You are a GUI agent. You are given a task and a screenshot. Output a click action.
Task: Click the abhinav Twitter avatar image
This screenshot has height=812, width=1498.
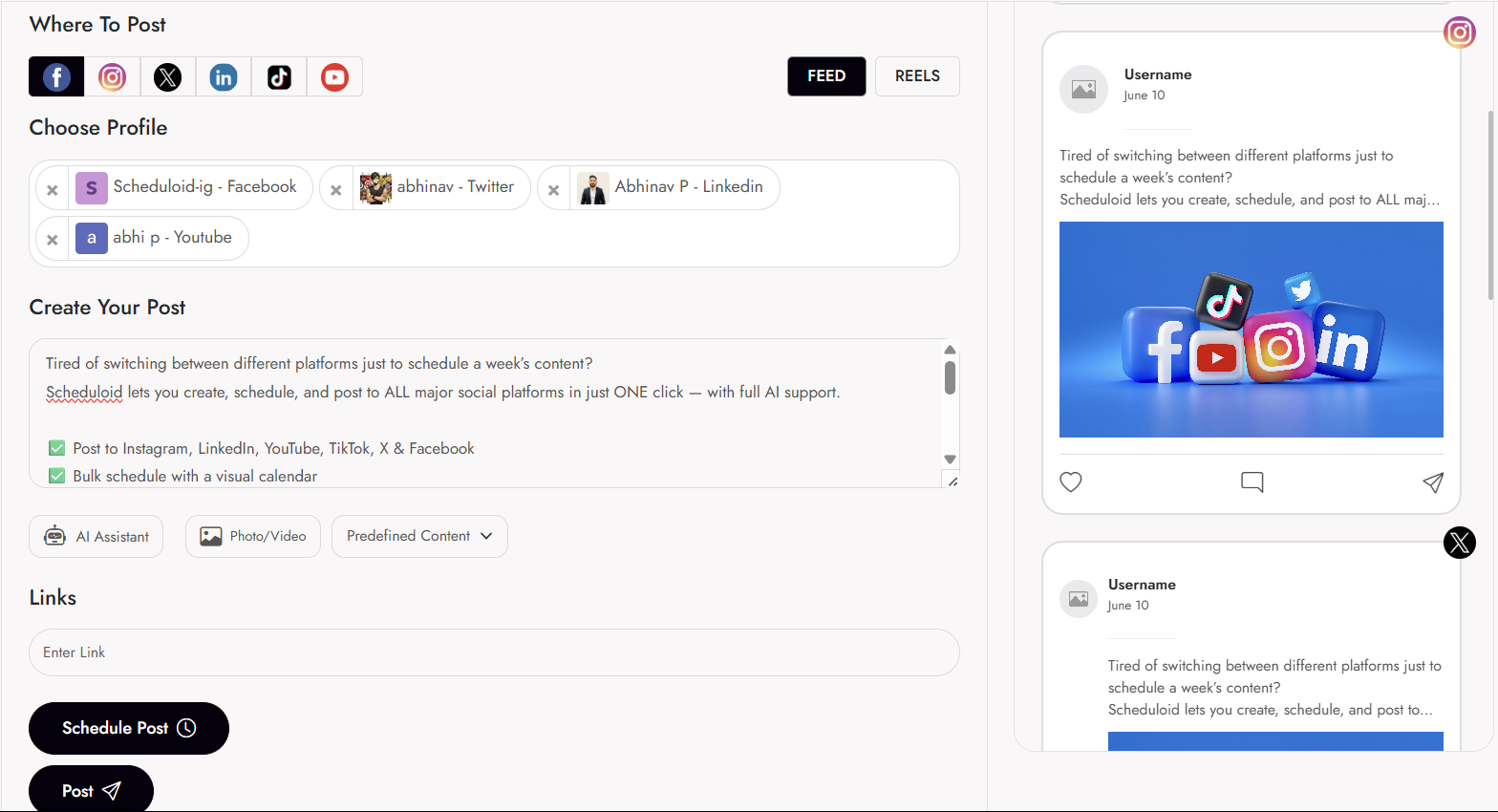click(375, 188)
